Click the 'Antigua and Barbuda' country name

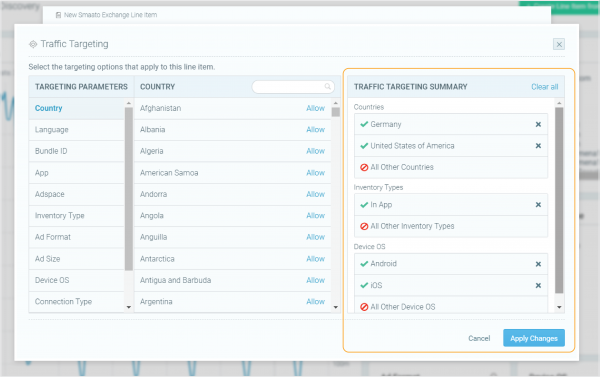pos(175,280)
